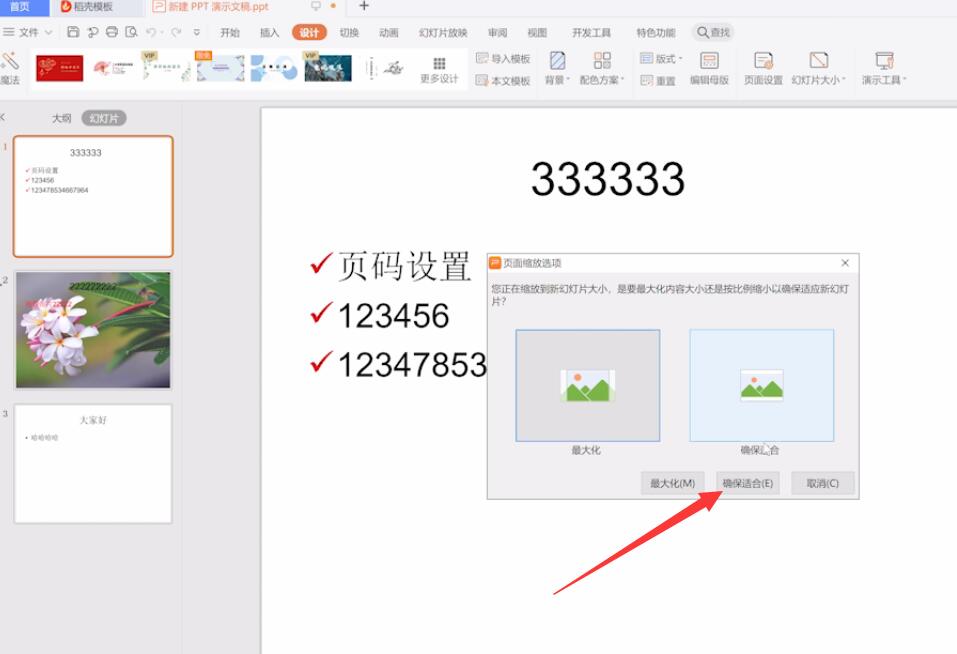Image resolution: width=957 pixels, height=654 pixels.
Task: Expand the 幻灯片大小 dropdown arrow
Action: pyautogui.click(x=843, y=80)
